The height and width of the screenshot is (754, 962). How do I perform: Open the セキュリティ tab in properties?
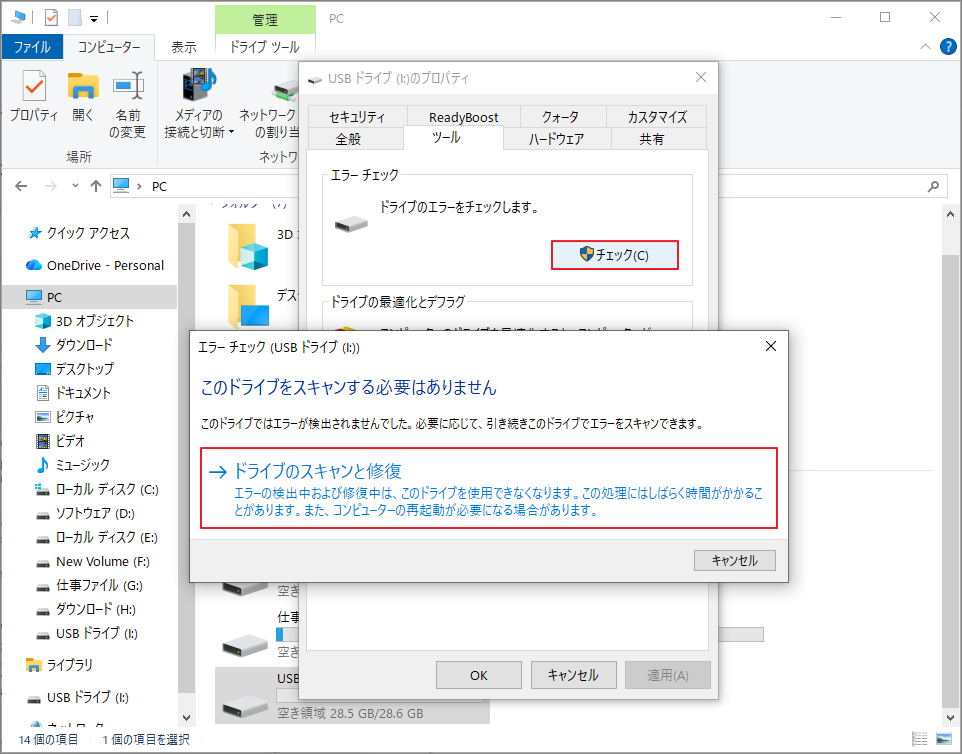point(357,117)
